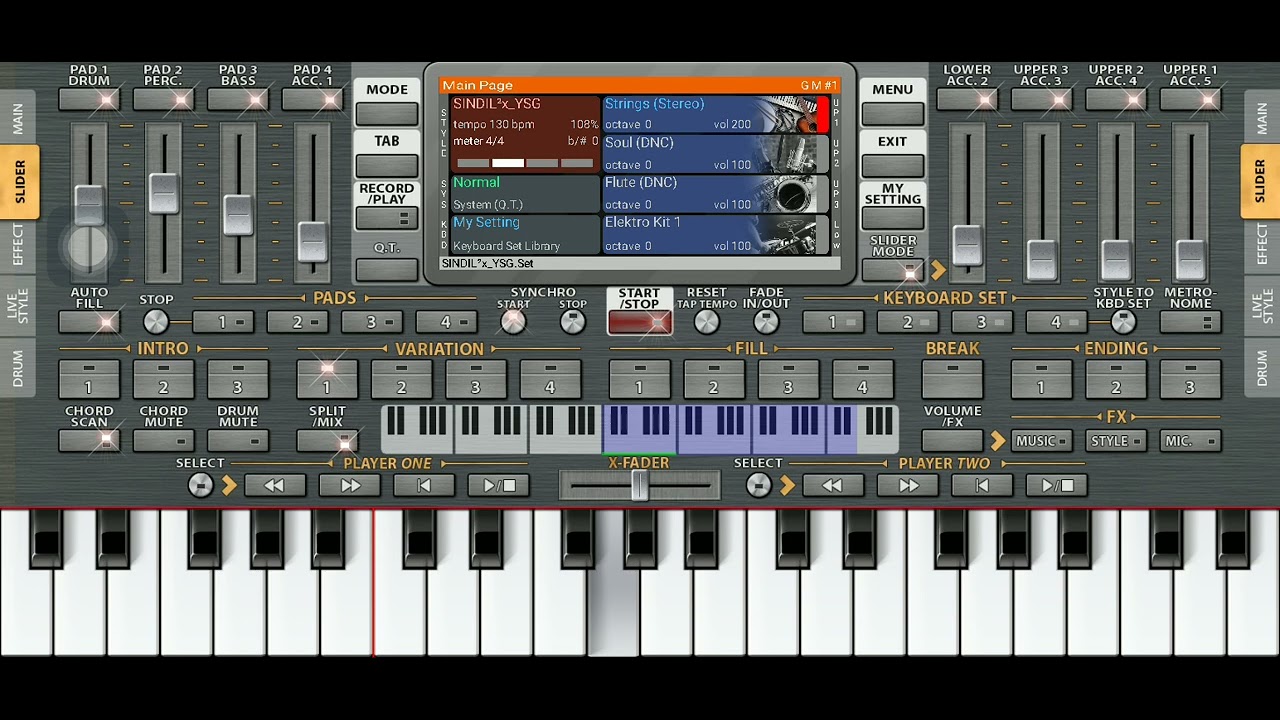Toggle the Synchro Stop knob

tap(573, 322)
